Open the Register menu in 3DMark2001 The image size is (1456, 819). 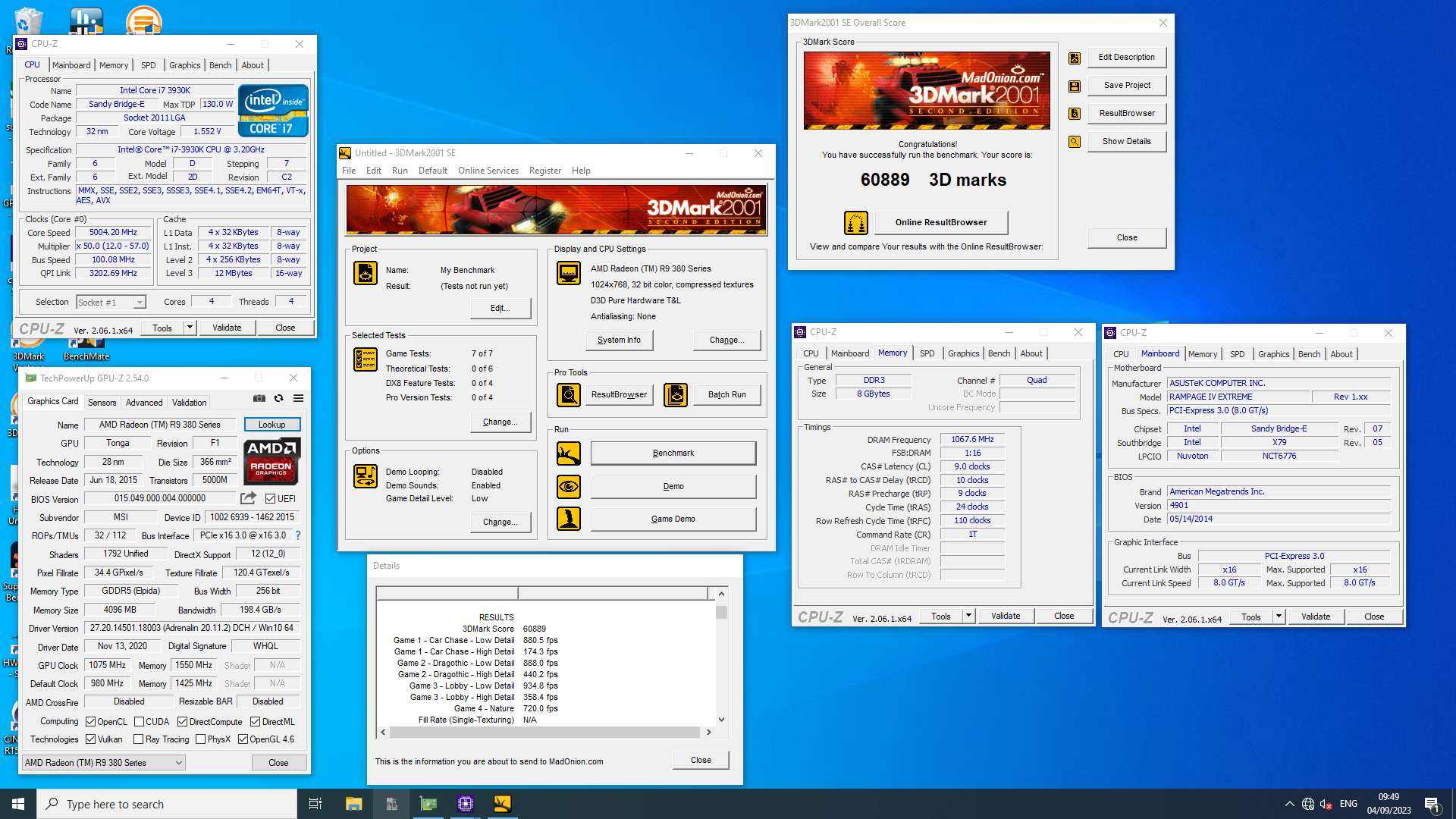(x=545, y=171)
